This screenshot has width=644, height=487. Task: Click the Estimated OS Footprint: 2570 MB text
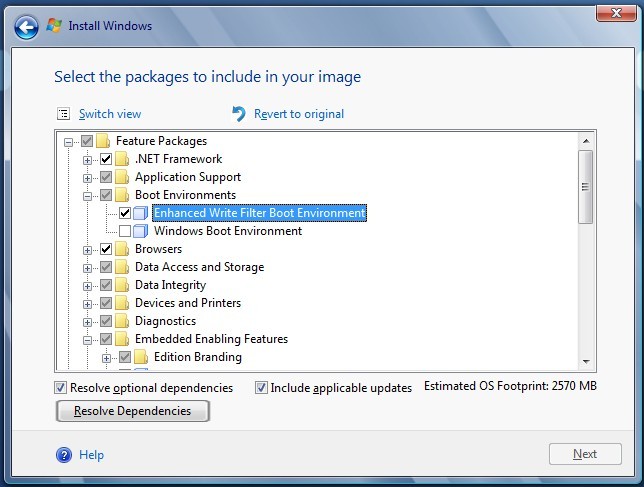[510, 386]
